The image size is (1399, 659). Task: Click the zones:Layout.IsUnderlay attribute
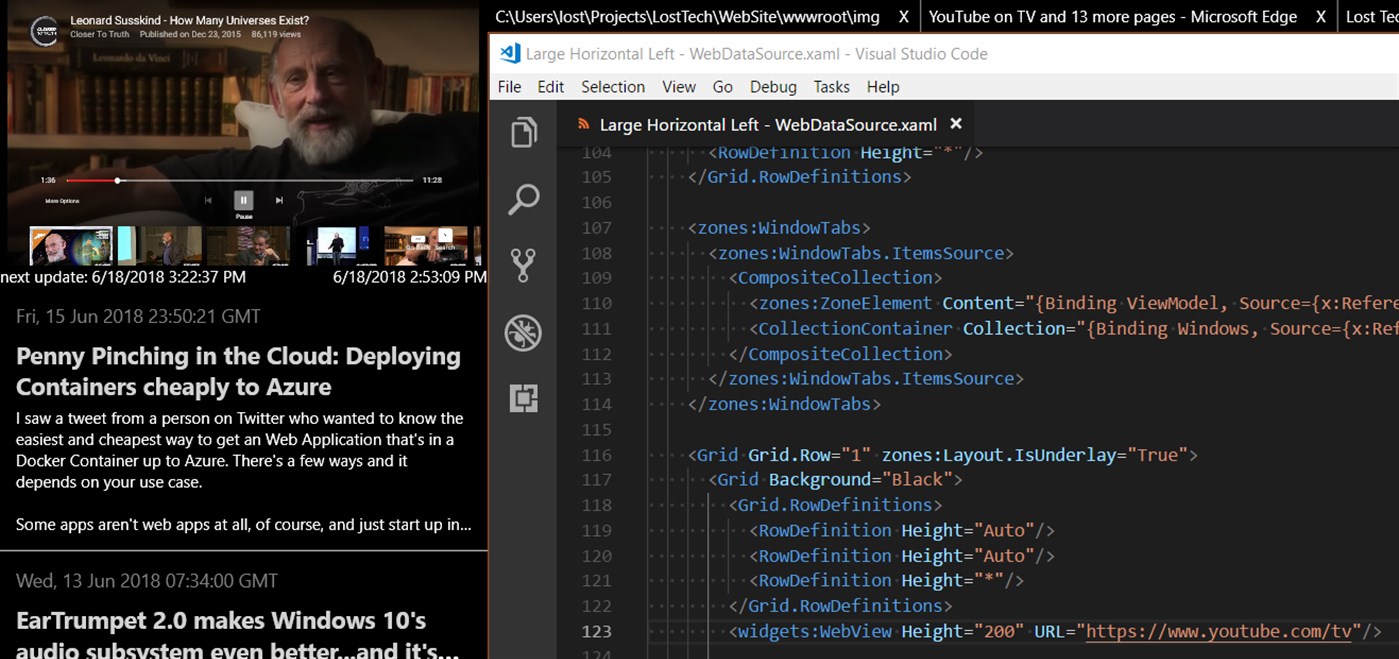[1034, 455]
